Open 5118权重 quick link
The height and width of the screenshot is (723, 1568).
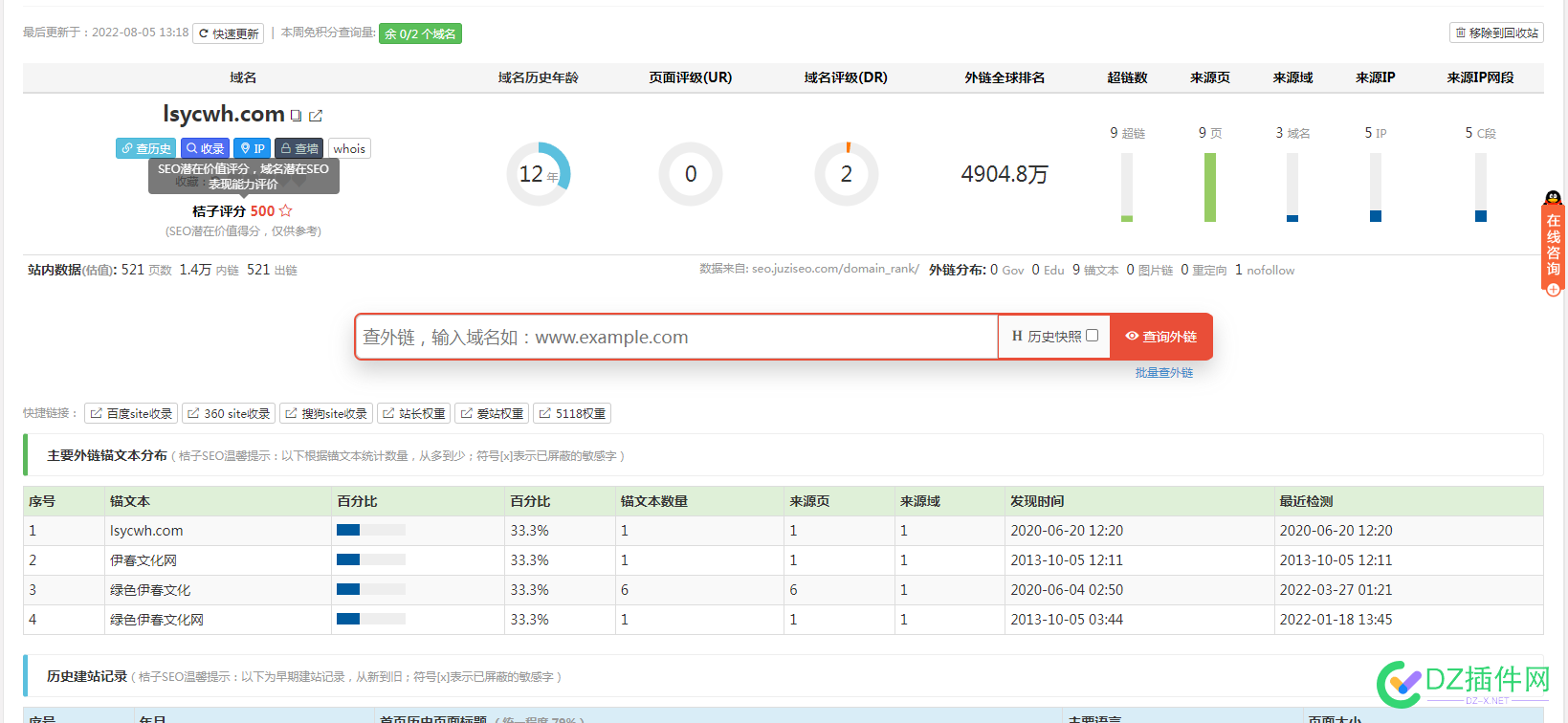point(572,413)
